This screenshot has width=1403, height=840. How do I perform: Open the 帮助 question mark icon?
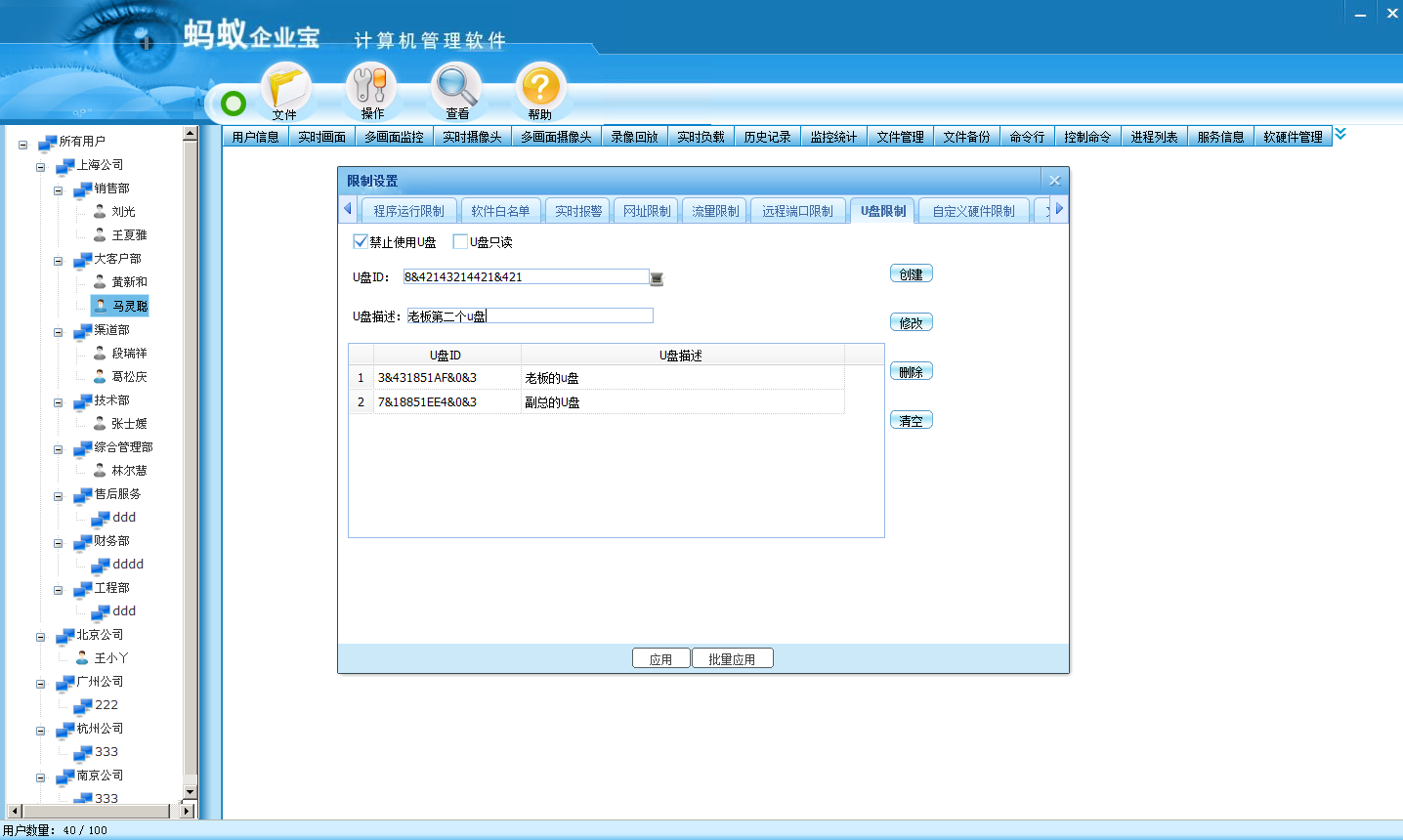pos(540,88)
